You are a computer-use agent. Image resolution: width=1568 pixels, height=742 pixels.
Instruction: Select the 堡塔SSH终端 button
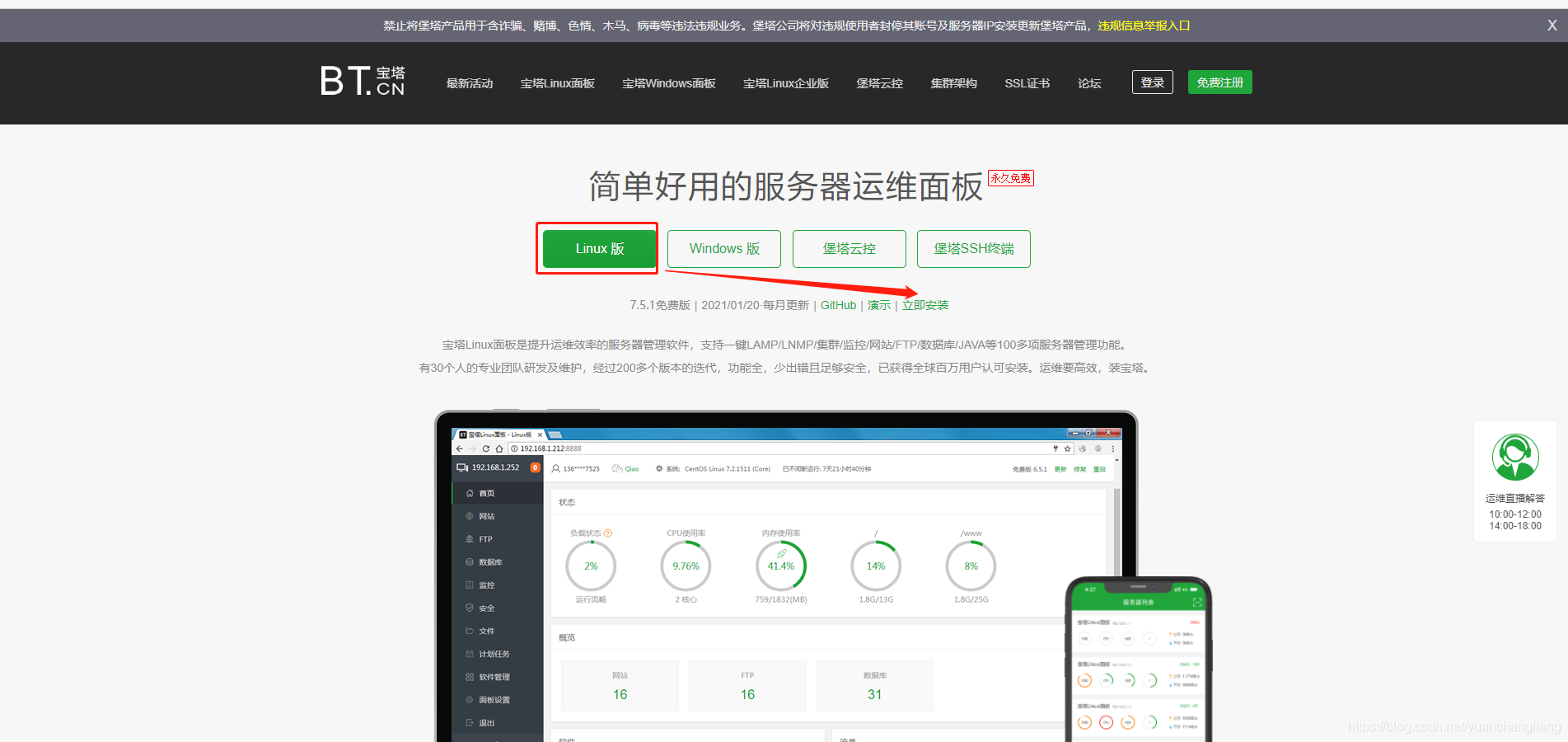pyautogui.click(x=974, y=248)
